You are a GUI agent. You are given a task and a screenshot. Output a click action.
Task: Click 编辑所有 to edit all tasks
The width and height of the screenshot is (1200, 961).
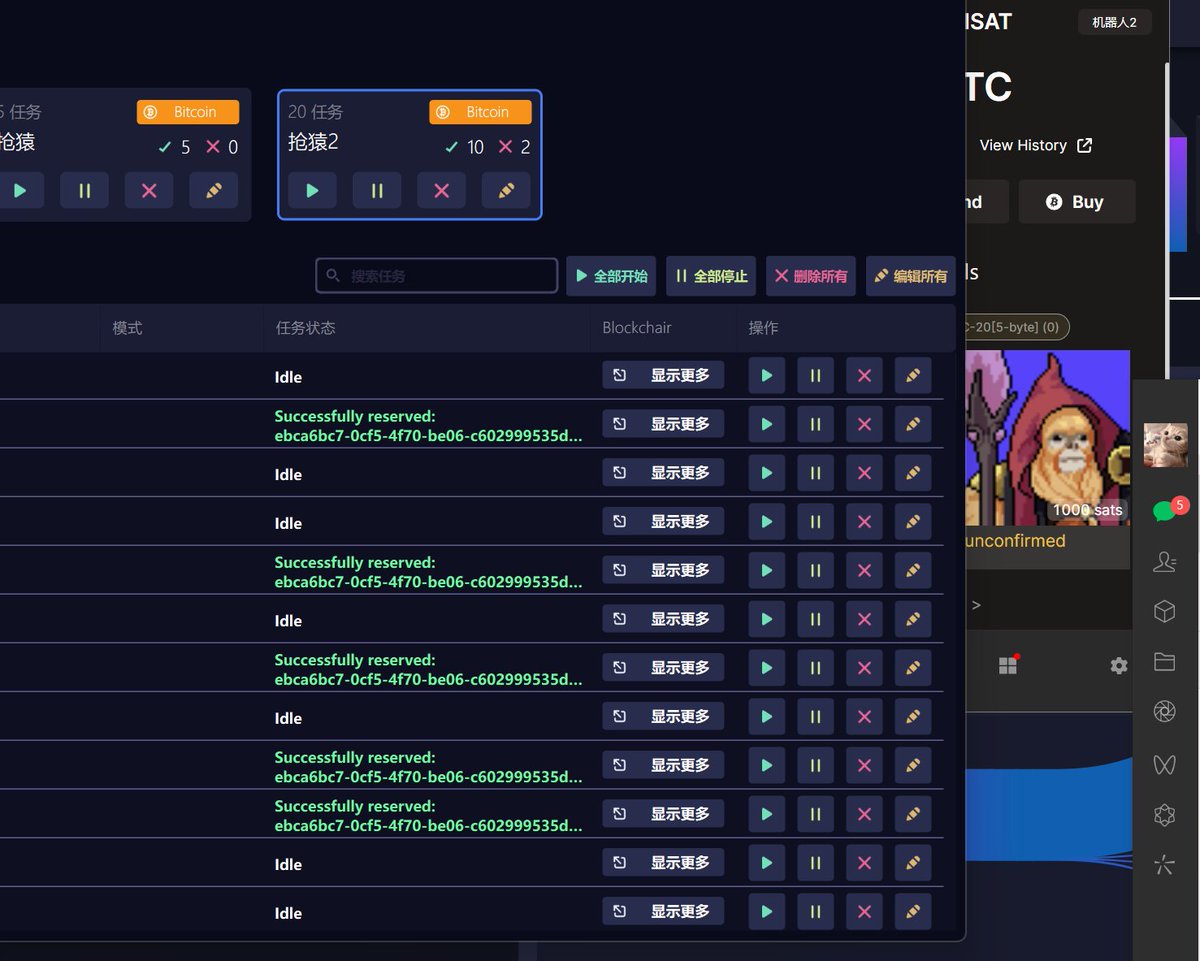(911, 276)
